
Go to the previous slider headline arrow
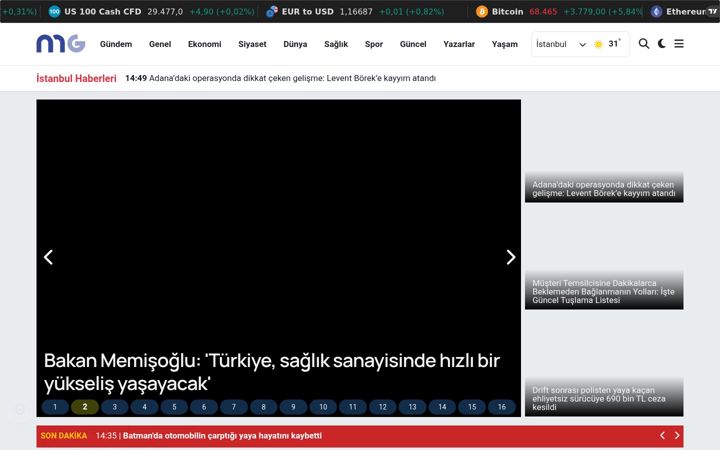click(49, 257)
